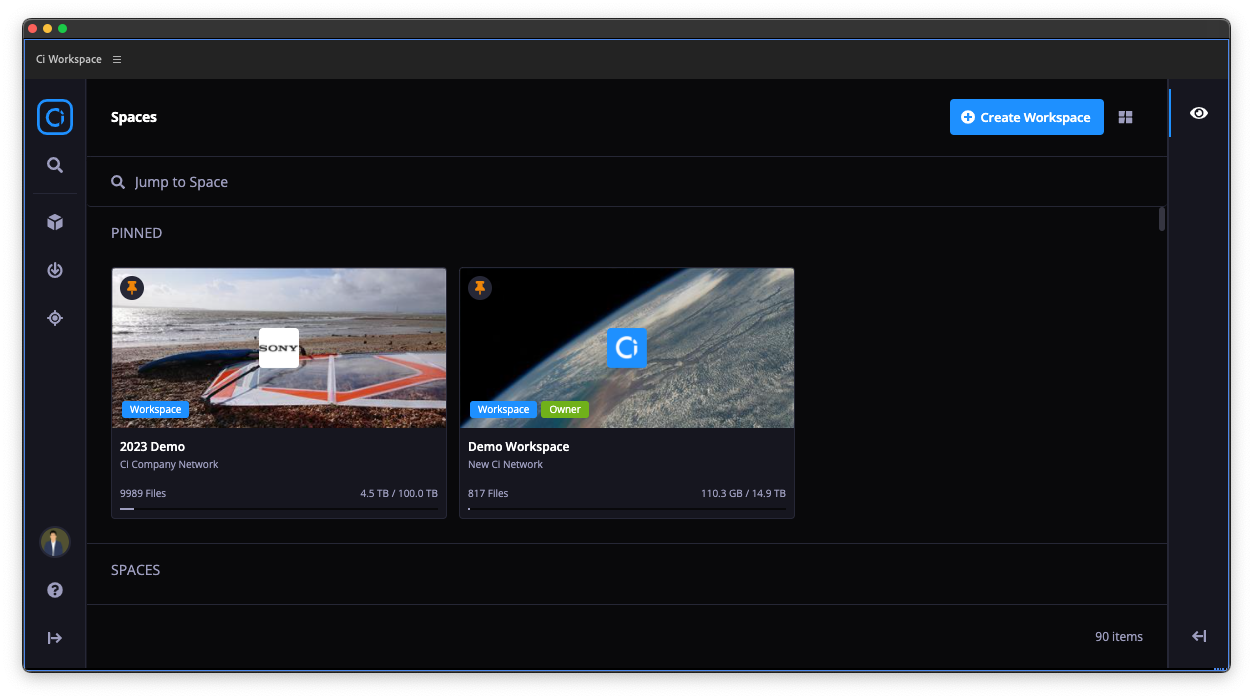
Task: Open your profile via the avatar icon
Action: 55,542
